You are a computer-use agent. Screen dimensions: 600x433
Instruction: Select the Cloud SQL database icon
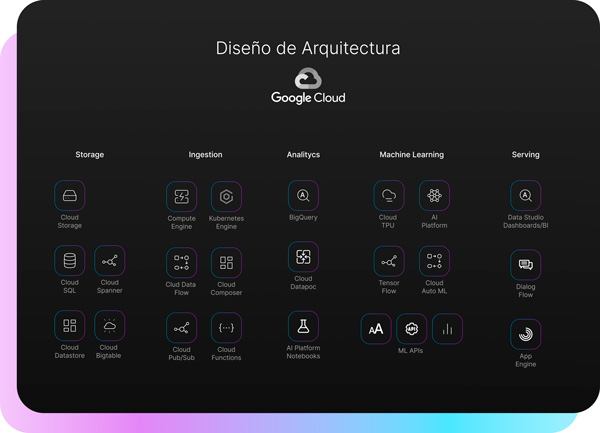click(x=70, y=262)
